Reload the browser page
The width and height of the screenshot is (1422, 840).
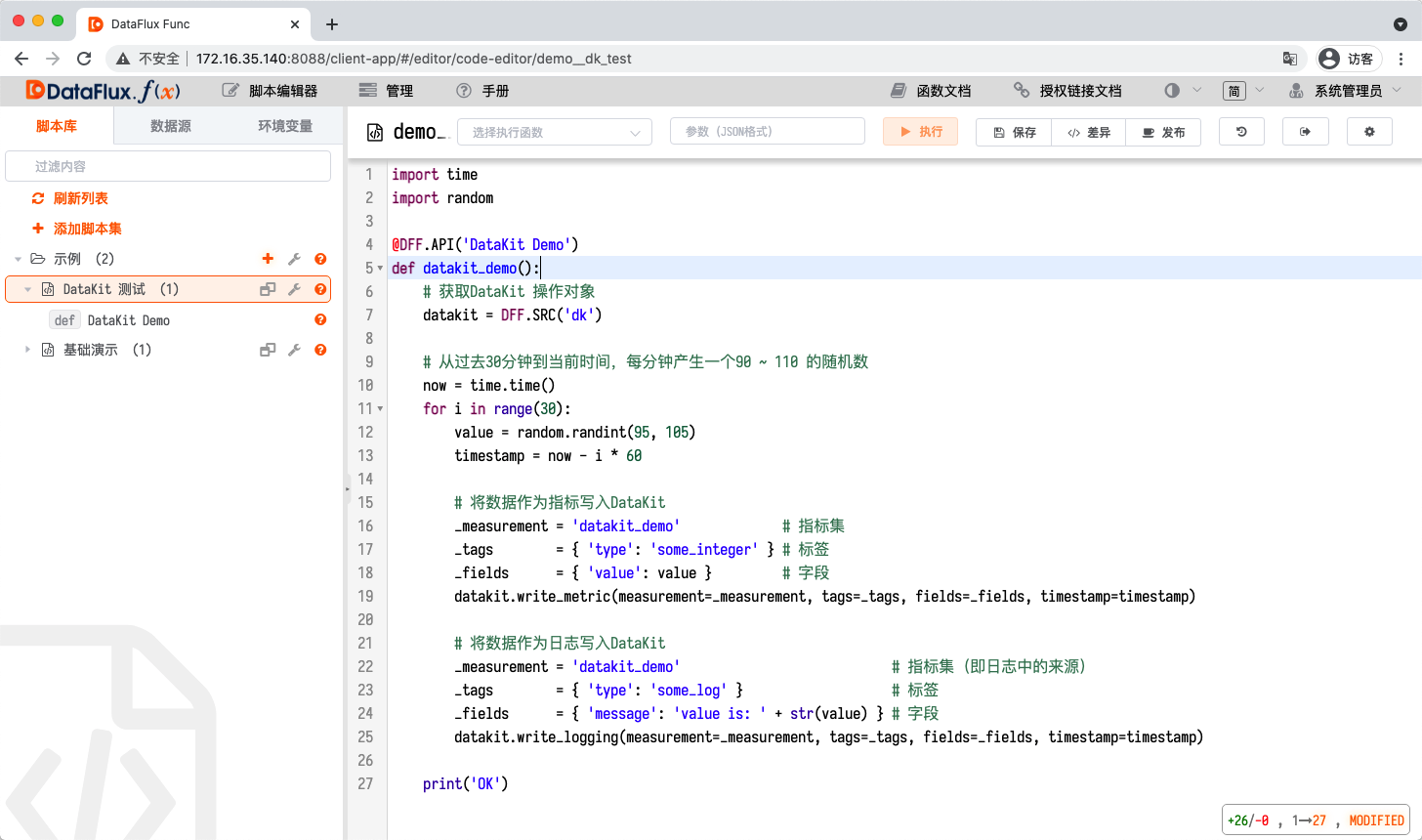(x=84, y=59)
